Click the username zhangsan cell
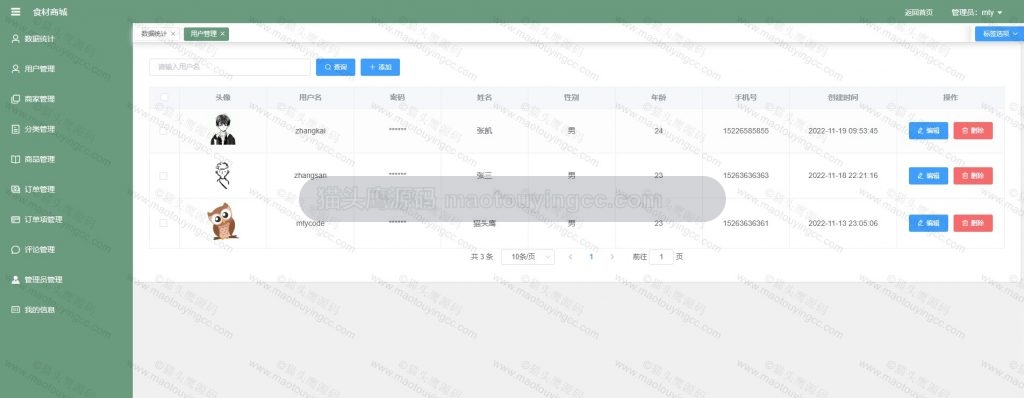Viewport: 1024px width, 398px height. 310,176
